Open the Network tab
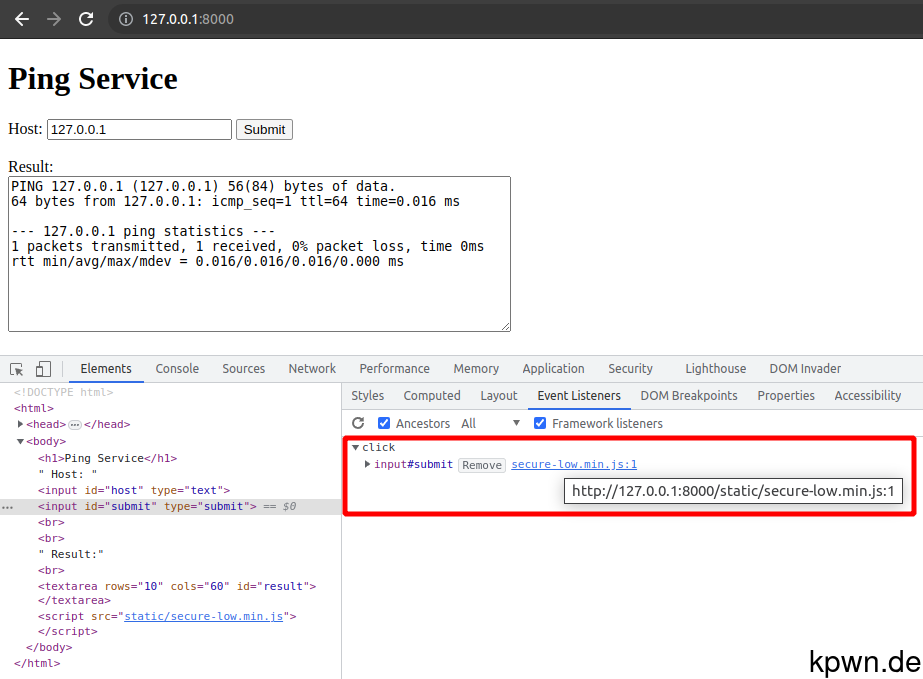923x679 pixels. tap(311, 368)
